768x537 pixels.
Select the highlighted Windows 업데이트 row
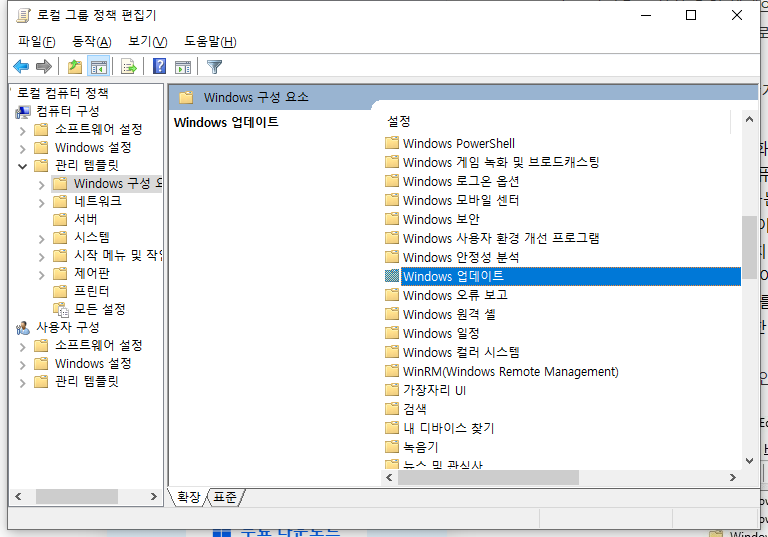pyautogui.click(x=562, y=276)
